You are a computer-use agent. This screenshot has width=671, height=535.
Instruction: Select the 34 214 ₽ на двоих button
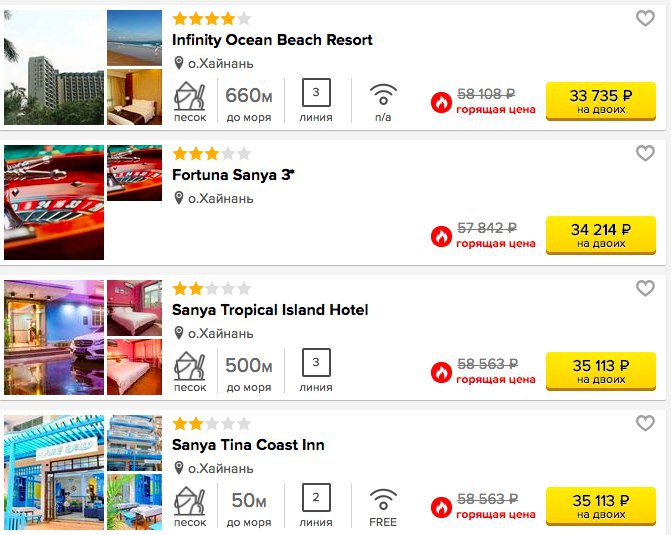click(x=600, y=235)
